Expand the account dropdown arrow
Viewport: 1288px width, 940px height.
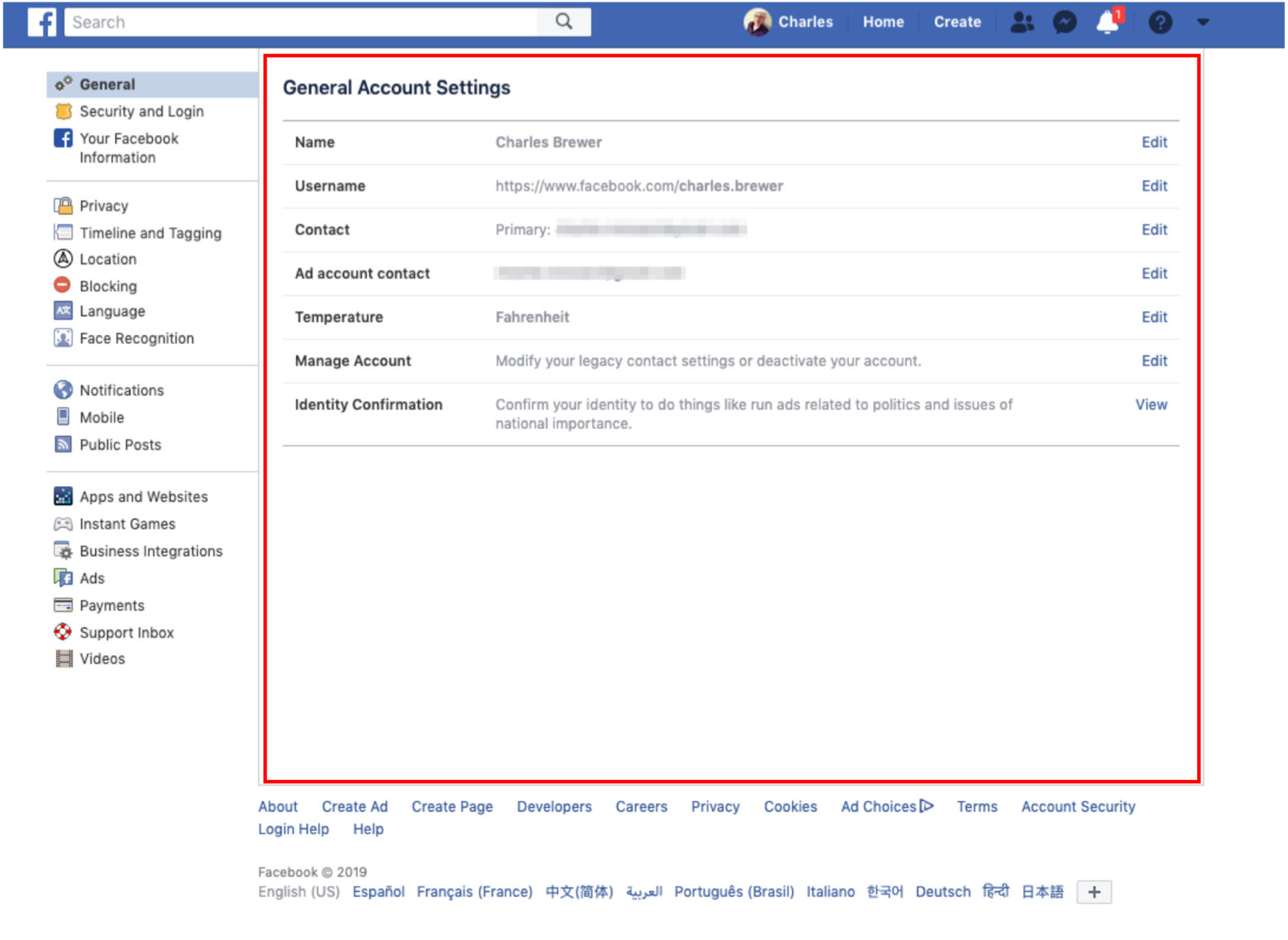point(1203,23)
